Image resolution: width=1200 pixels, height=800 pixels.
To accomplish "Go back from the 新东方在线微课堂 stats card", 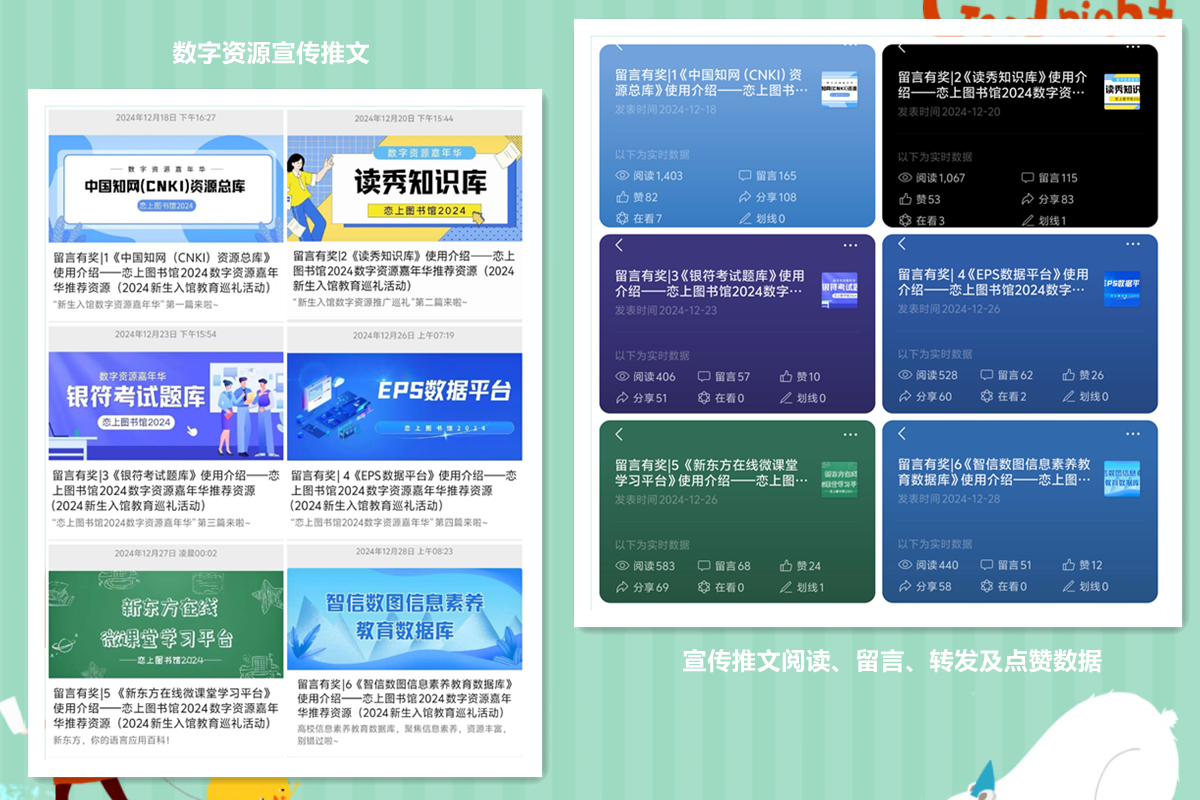I will [x=619, y=434].
